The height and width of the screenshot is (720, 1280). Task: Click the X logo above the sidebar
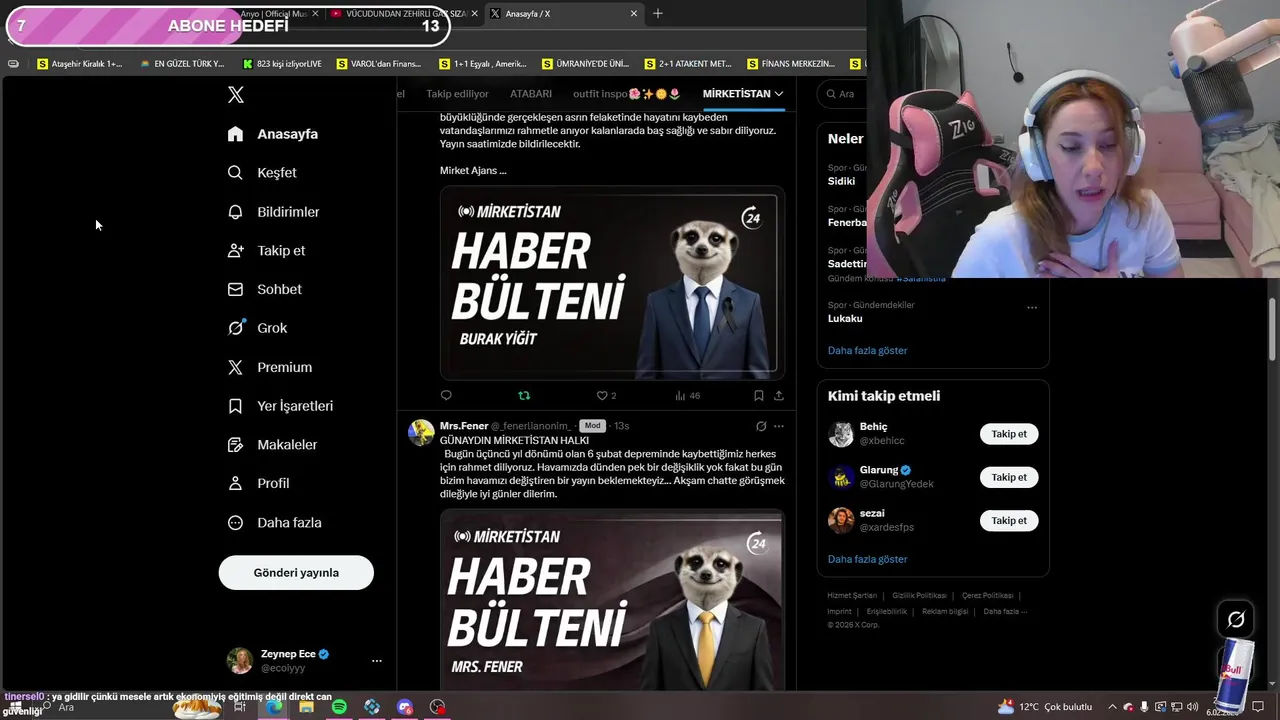235,95
